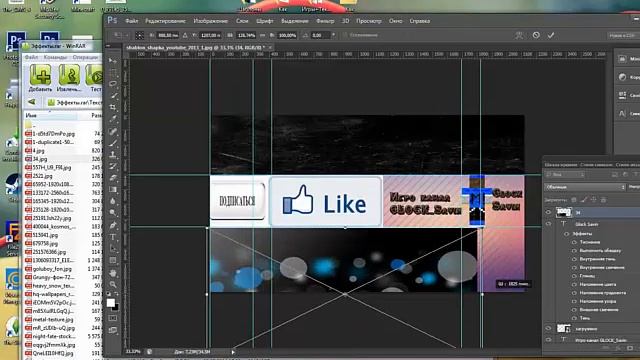640x360 pixels.
Task: Click the background color swatch
Action: tap(116, 307)
